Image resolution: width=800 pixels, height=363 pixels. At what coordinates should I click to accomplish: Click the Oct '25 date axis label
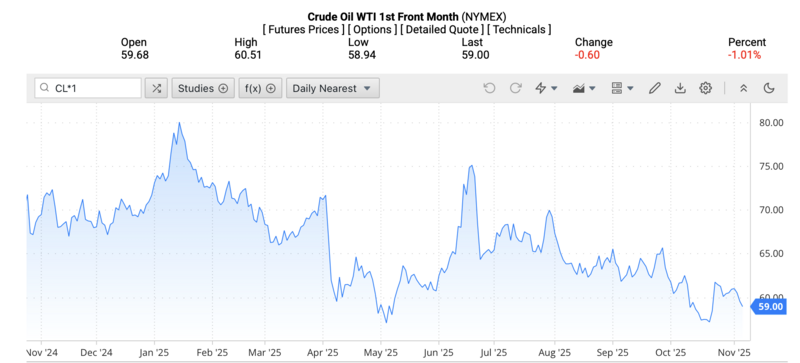[670, 352]
